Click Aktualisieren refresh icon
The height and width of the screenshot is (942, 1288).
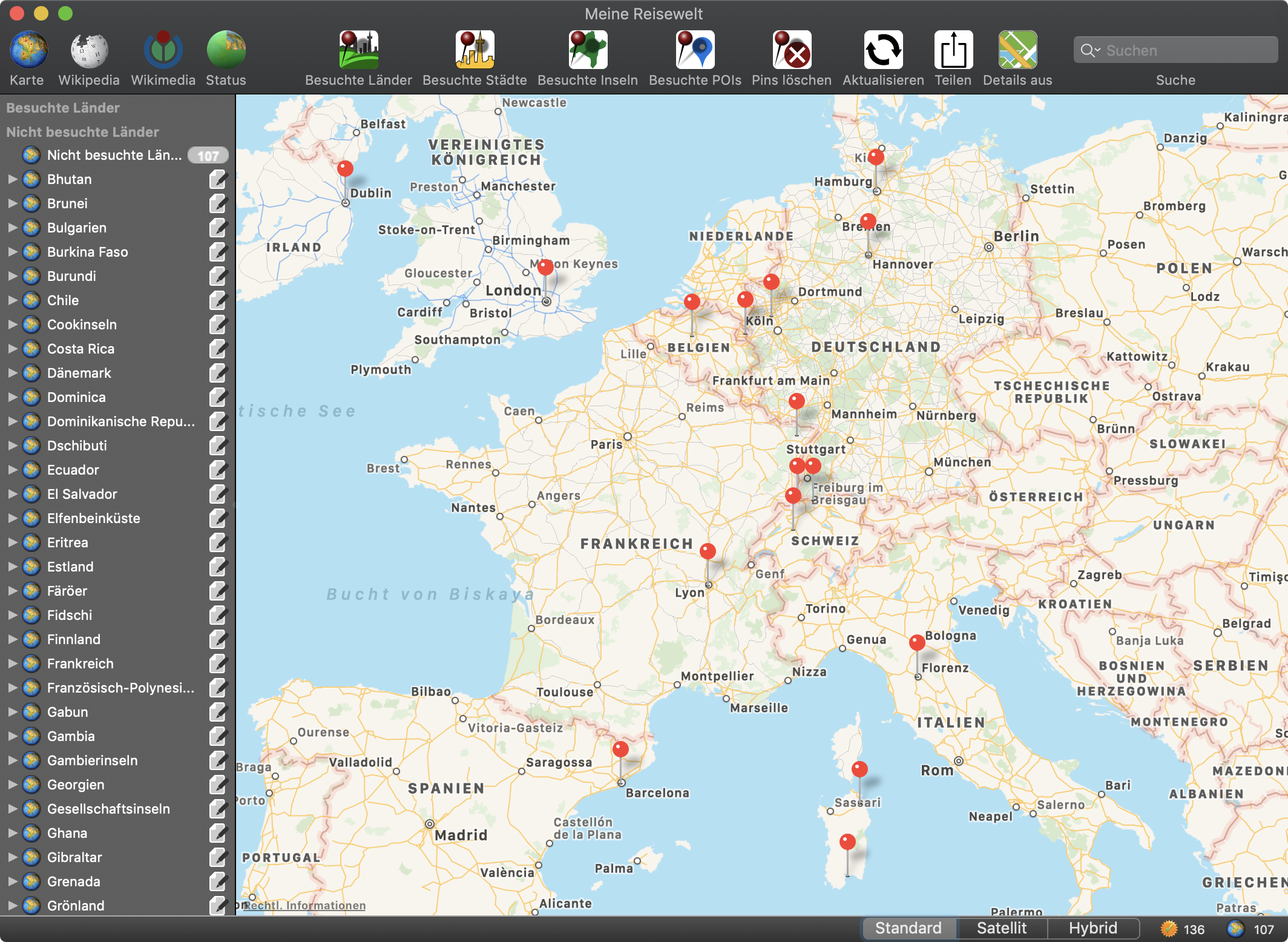click(883, 50)
